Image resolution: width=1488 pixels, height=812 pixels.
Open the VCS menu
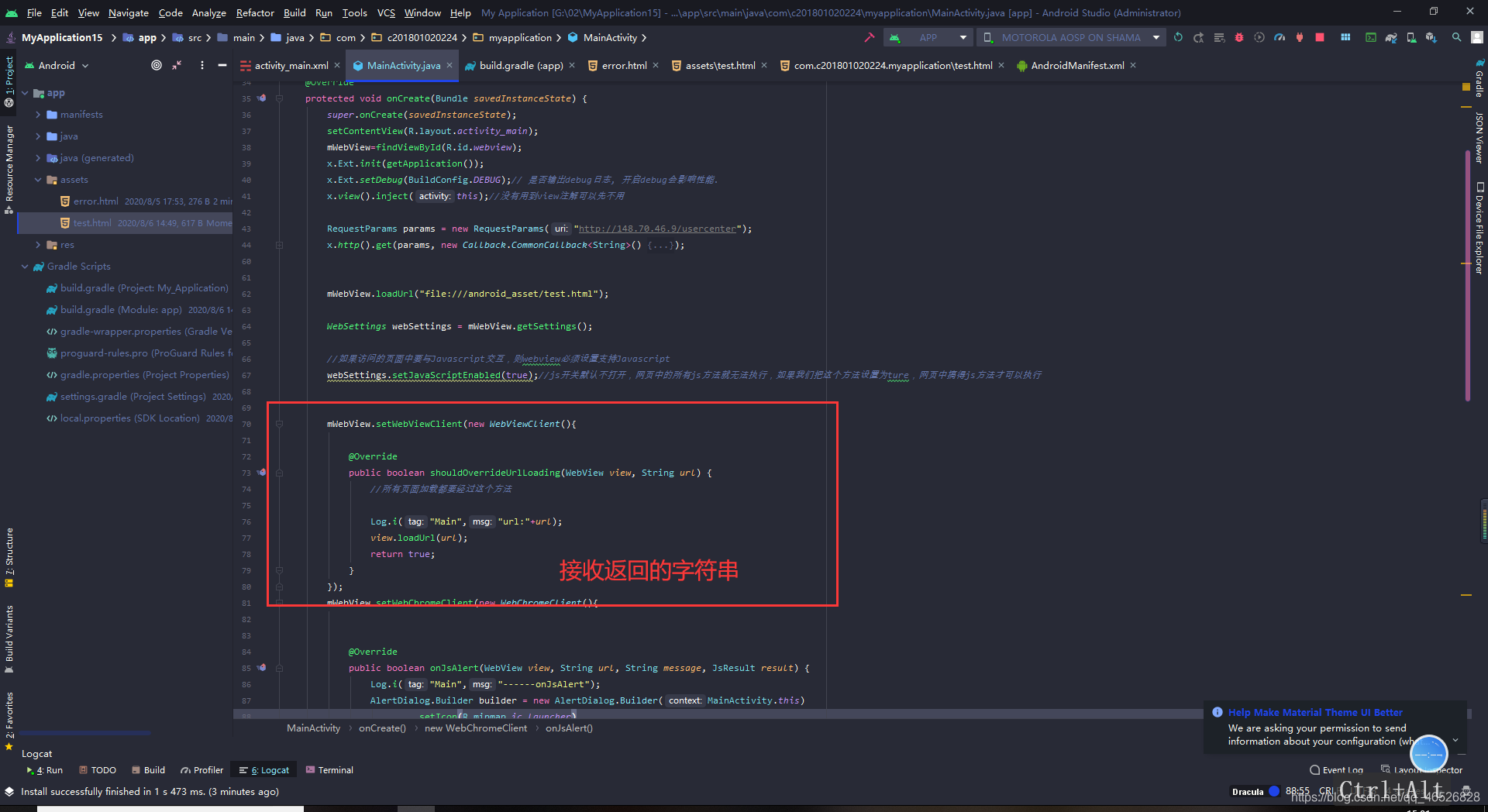386,12
